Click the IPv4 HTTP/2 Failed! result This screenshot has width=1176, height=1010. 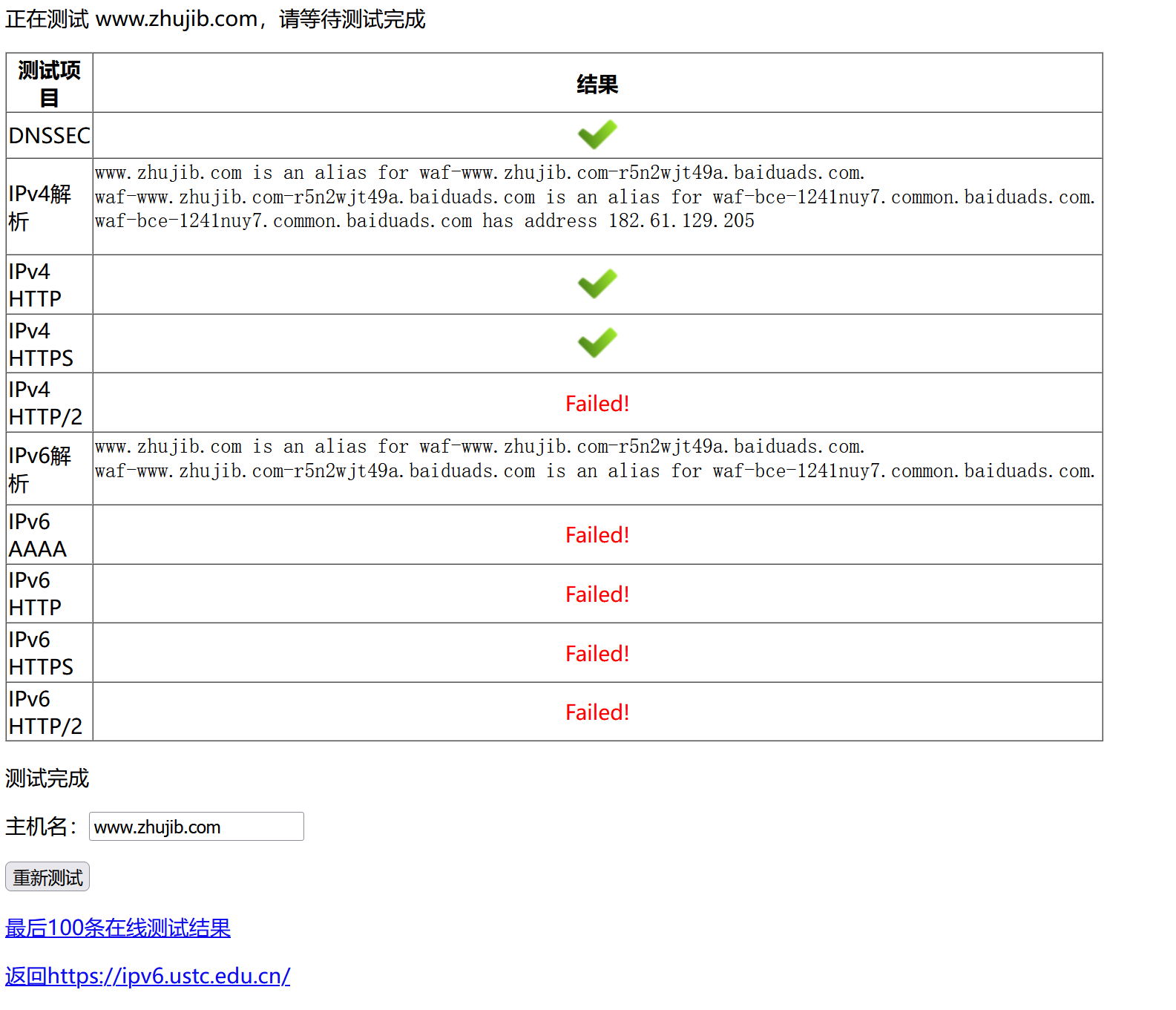click(597, 403)
